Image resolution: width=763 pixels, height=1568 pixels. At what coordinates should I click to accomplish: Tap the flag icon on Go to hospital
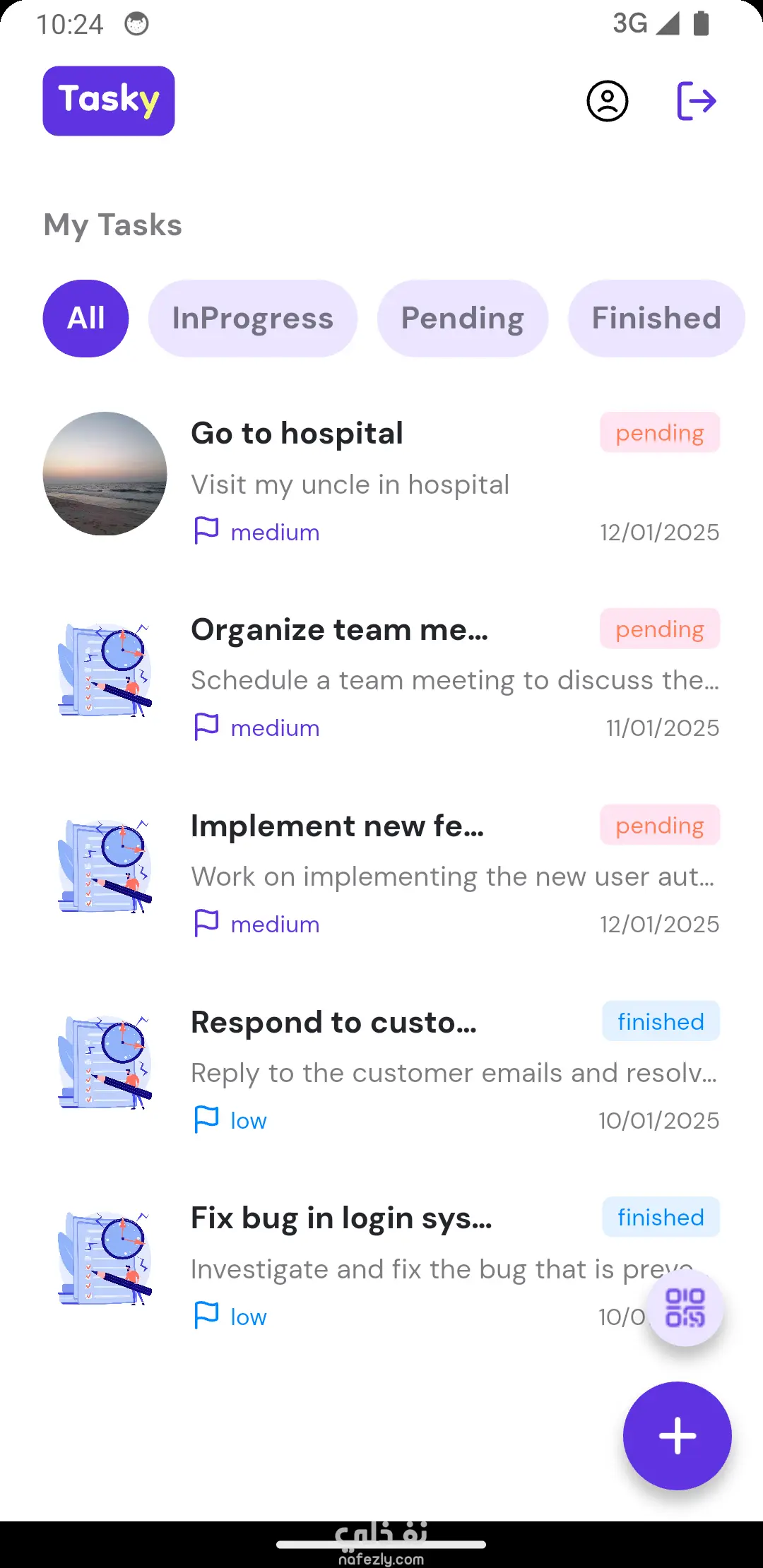click(206, 530)
